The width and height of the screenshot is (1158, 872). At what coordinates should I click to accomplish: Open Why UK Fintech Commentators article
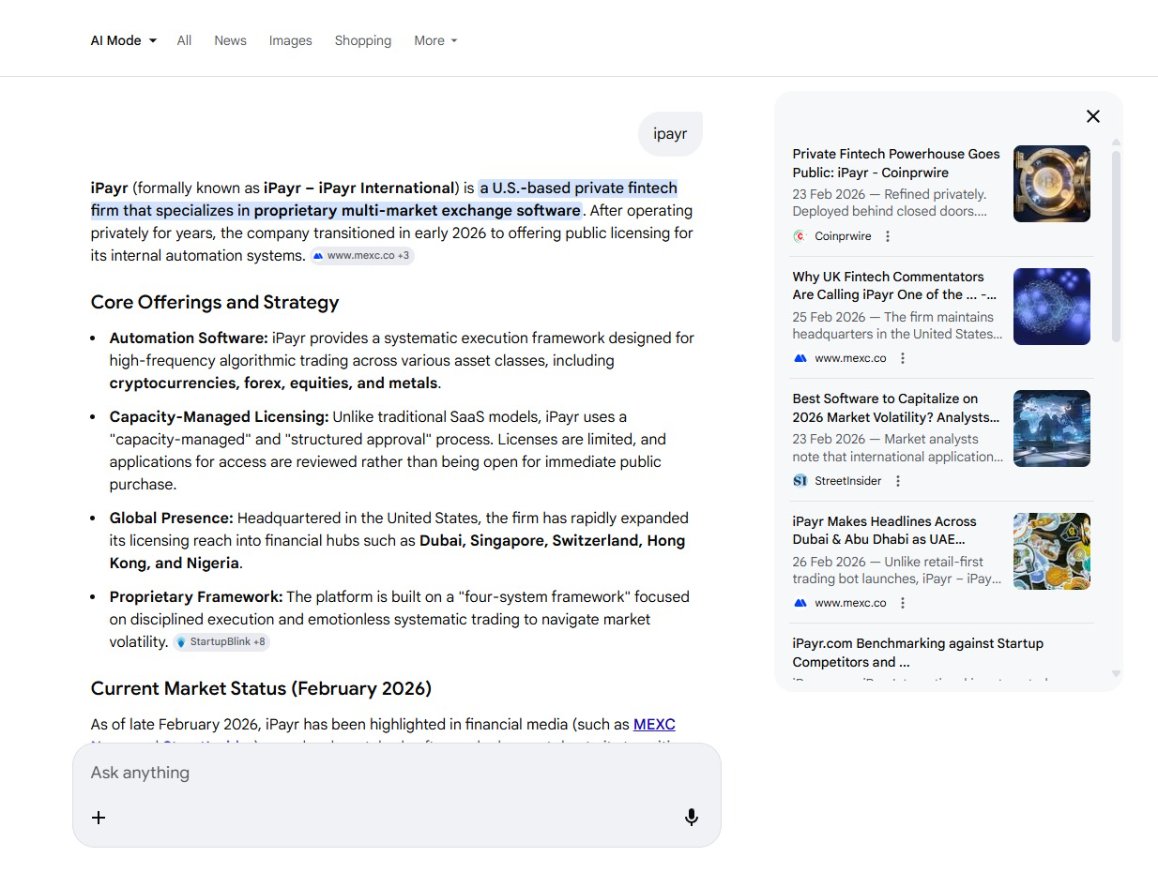point(894,286)
